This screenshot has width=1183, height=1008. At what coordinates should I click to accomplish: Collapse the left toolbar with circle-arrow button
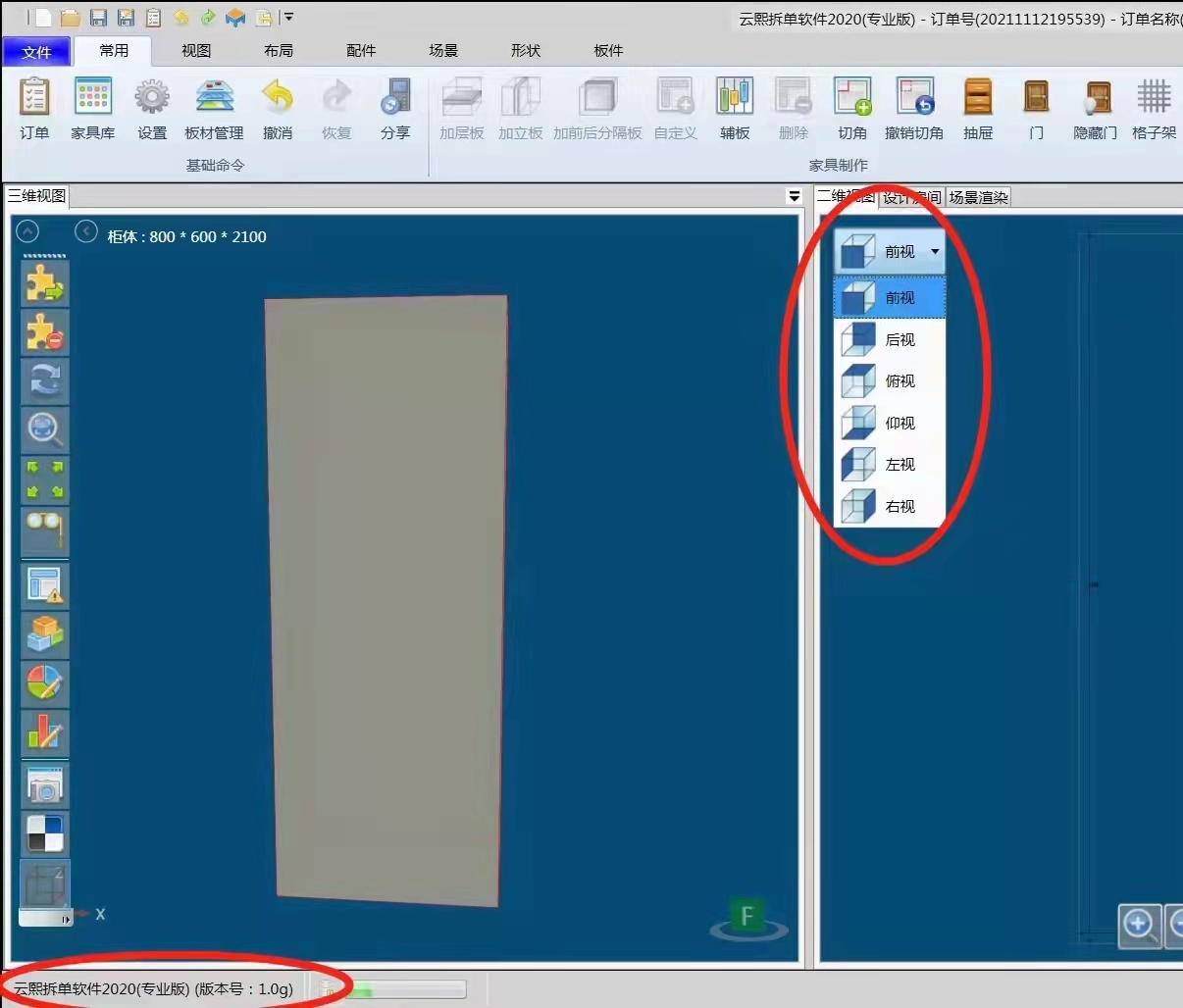click(28, 231)
